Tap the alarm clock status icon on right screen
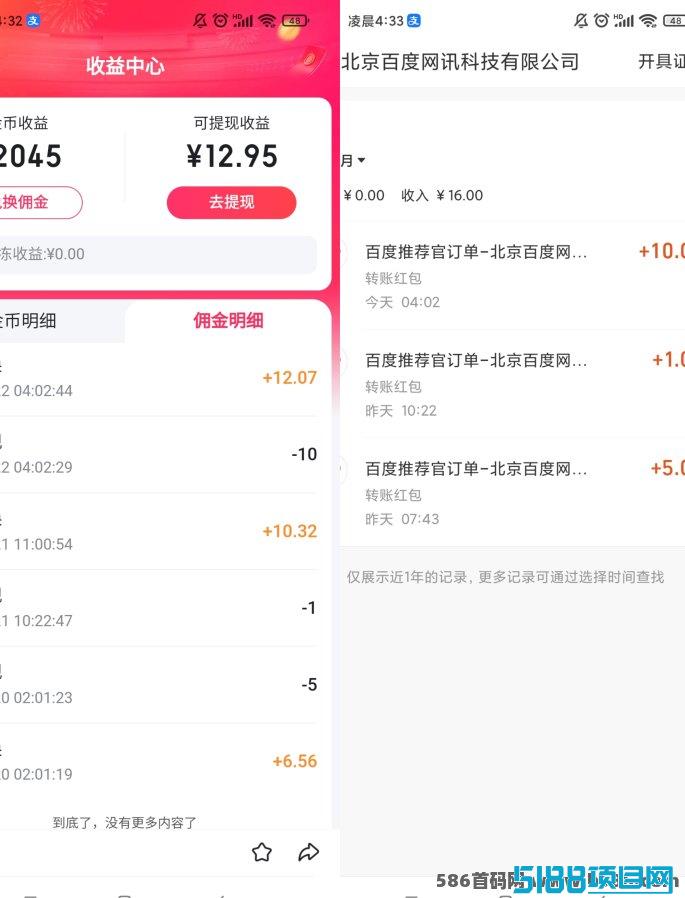The width and height of the screenshot is (685, 898). 601,21
